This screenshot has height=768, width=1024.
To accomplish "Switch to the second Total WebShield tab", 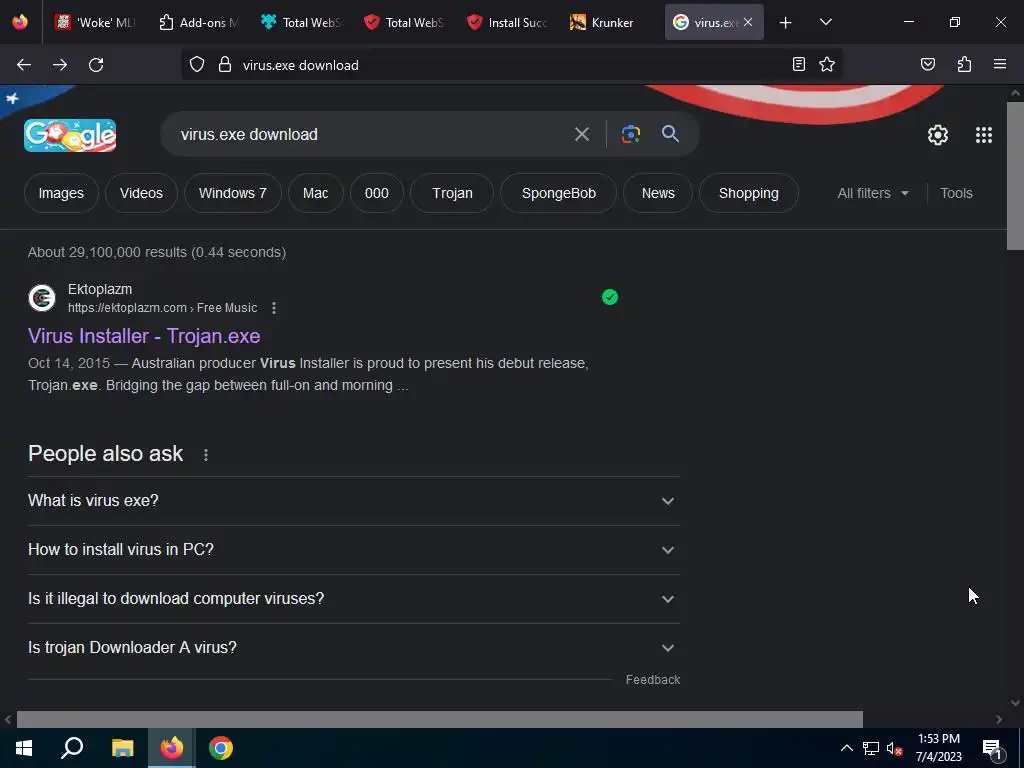I will tap(404, 22).
